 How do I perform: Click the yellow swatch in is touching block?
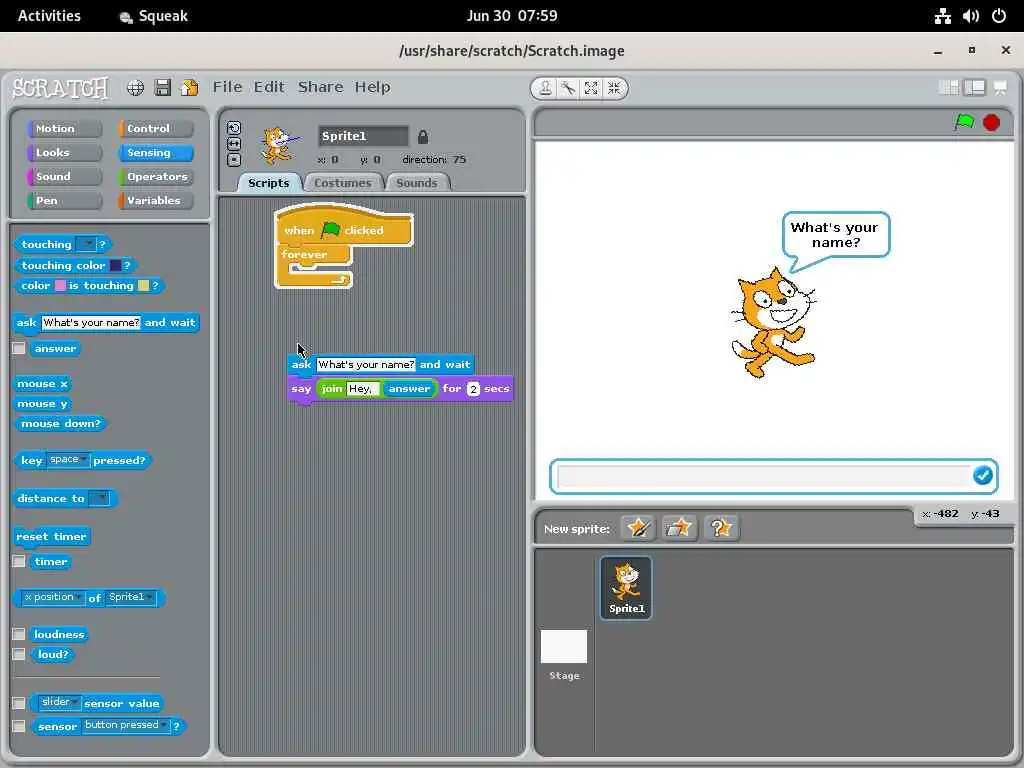click(144, 285)
